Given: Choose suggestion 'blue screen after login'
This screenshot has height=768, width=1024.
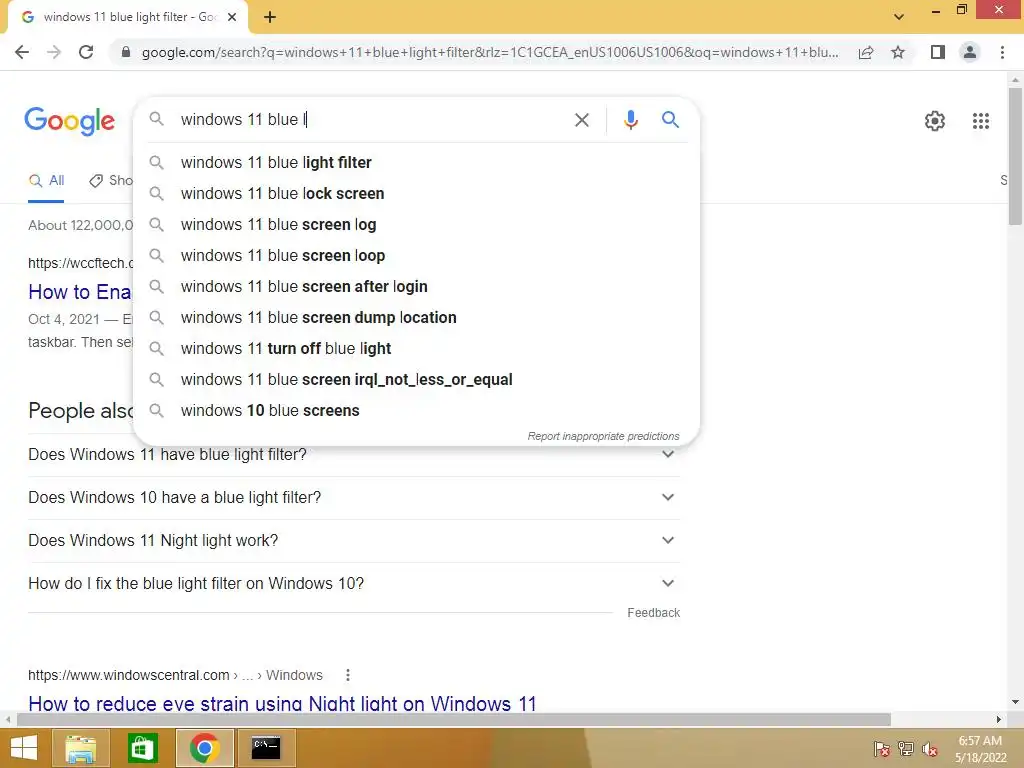Looking at the screenshot, I should [416, 287].
